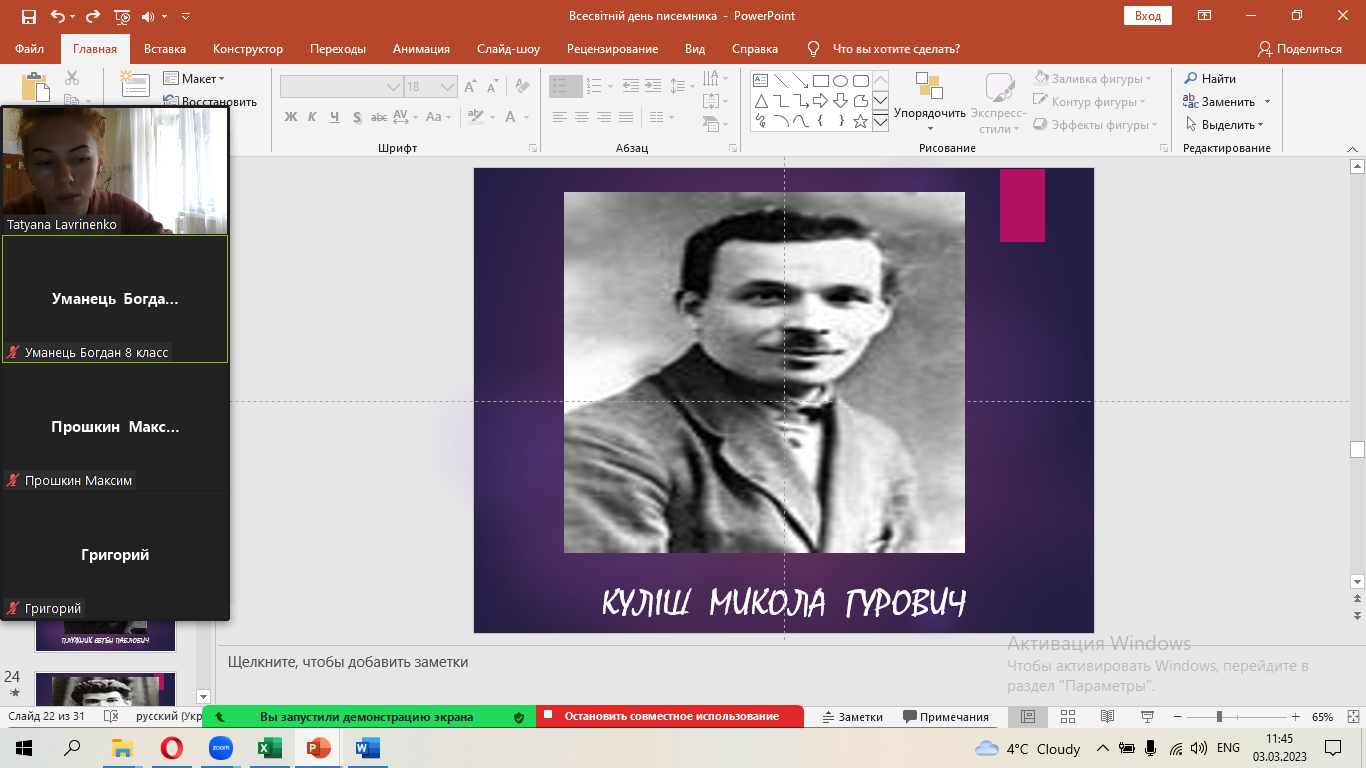
Task: Click the zoom slider in status bar
Action: pyautogui.click(x=1218, y=717)
